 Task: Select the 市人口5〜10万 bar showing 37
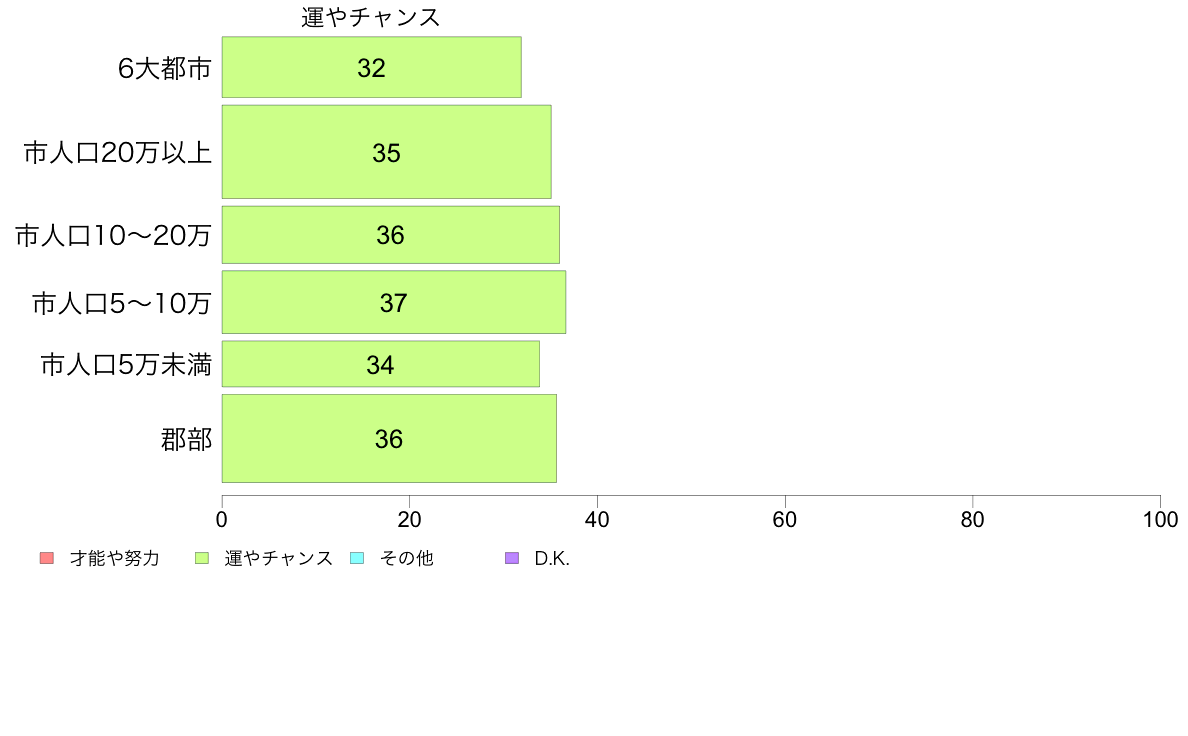pos(393,302)
